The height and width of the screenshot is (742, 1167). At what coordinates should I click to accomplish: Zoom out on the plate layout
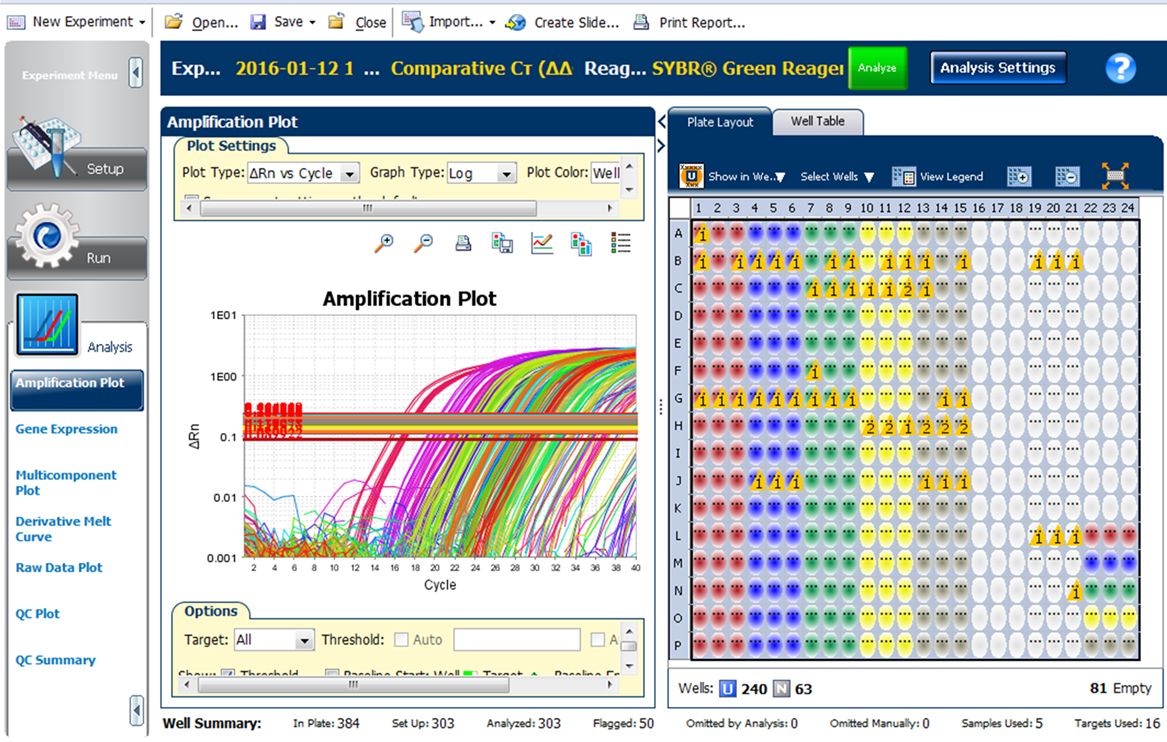[x=1067, y=176]
